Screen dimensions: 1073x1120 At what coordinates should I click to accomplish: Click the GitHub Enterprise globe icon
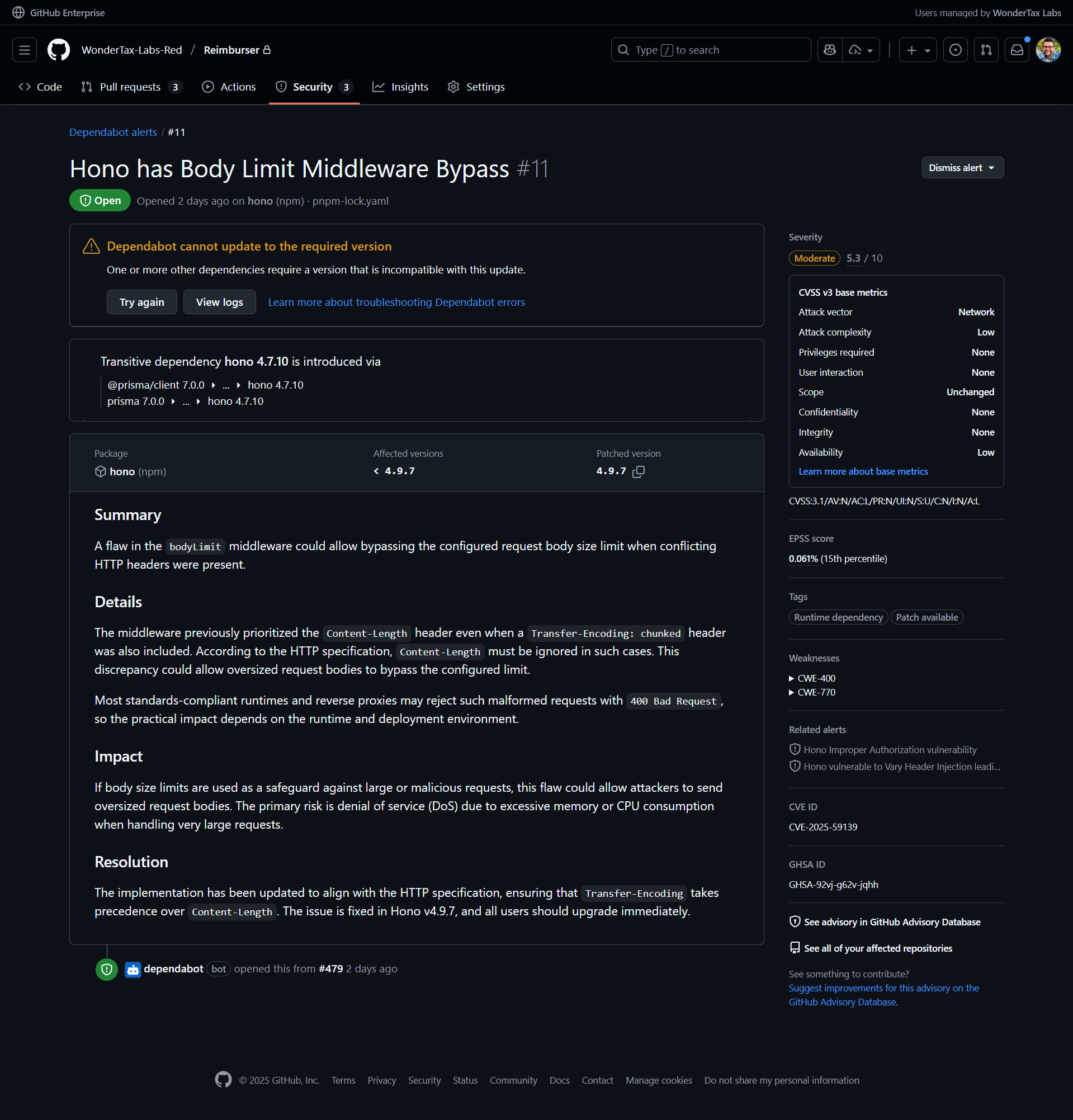click(18, 12)
